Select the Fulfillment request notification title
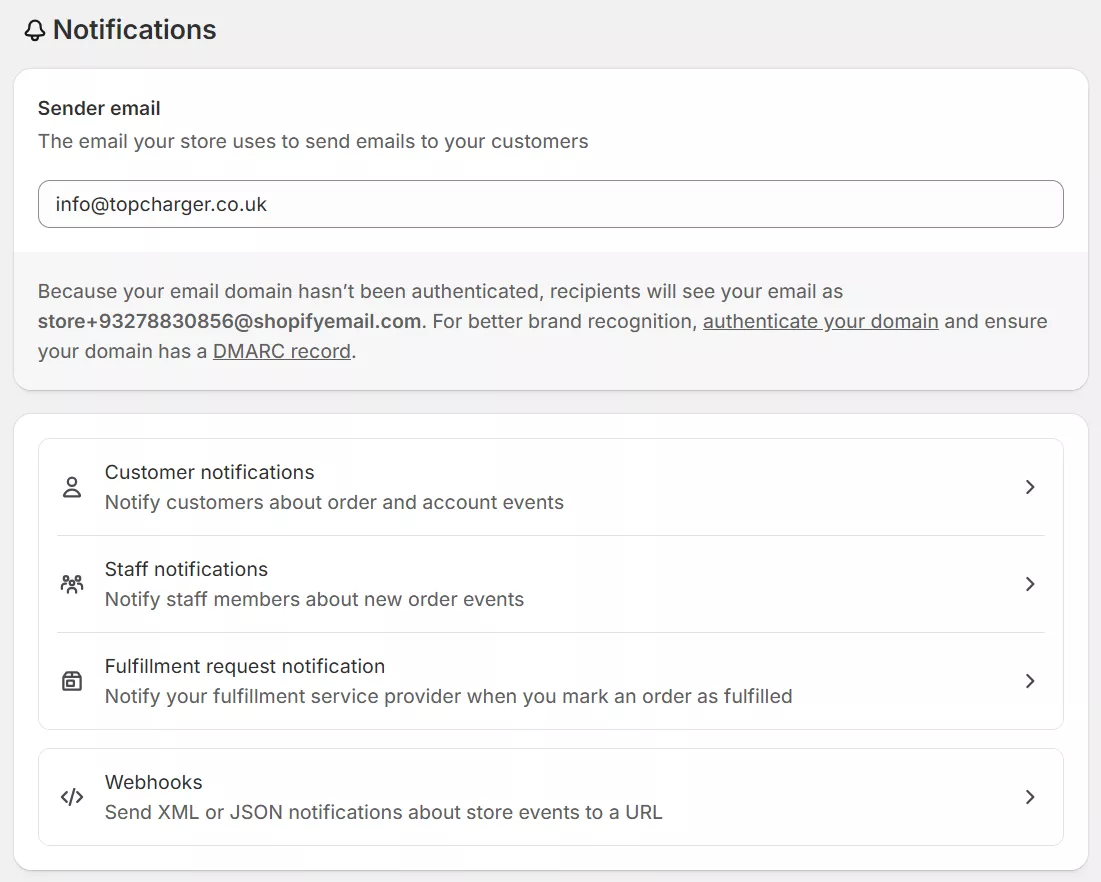This screenshot has height=882, width=1101. click(x=244, y=666)
